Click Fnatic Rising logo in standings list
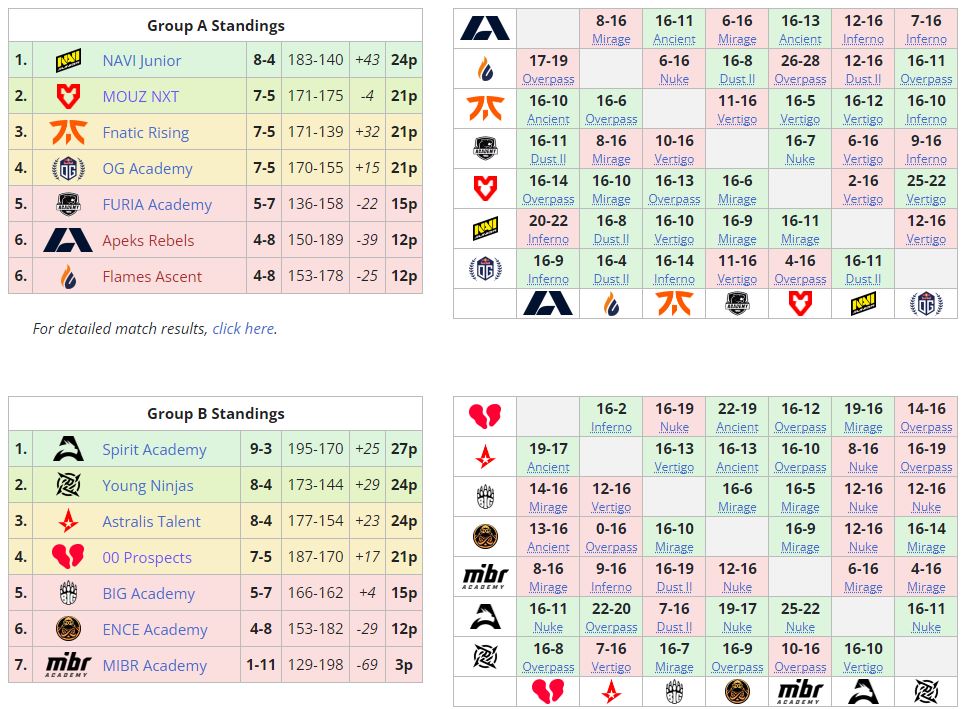 click(x=68, y=132)
